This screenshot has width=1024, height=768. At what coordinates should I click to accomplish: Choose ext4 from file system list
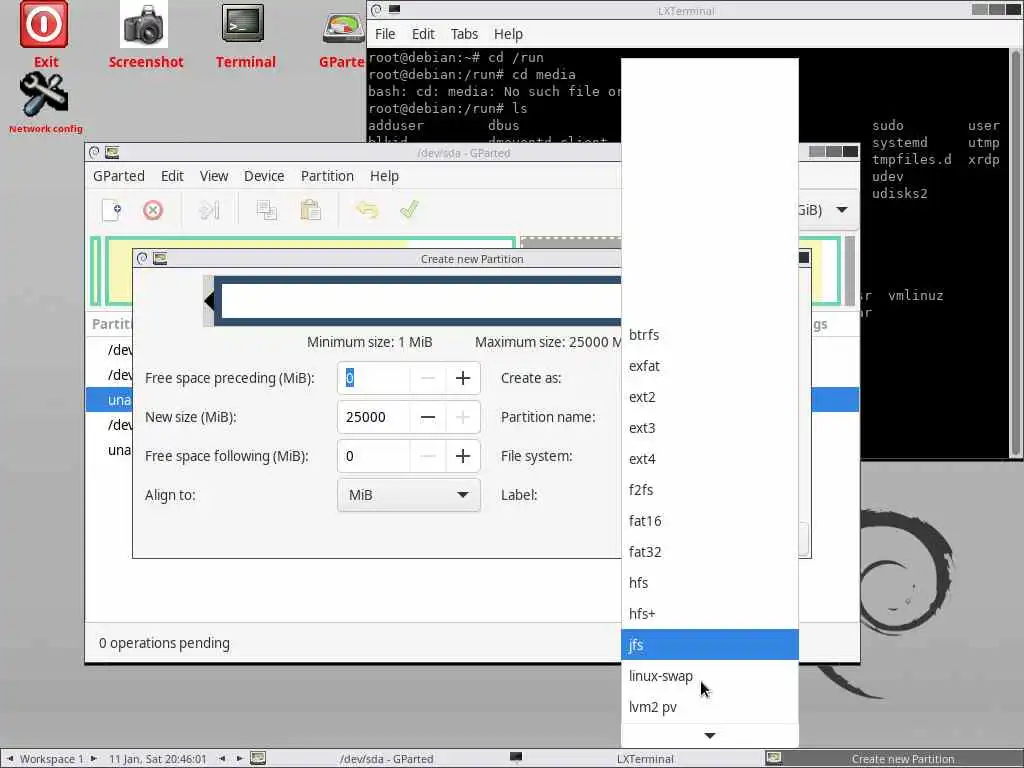[x=710, y=459]
